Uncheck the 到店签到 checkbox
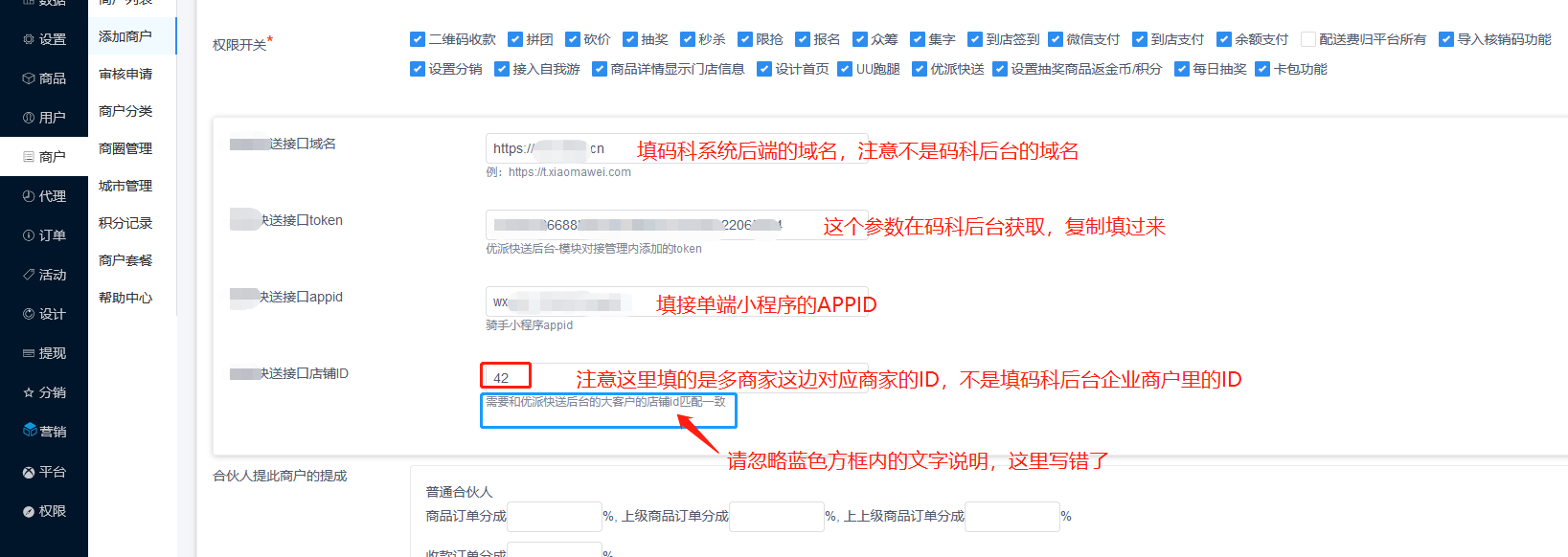The image size is (1568, 557). pos(975,39)
